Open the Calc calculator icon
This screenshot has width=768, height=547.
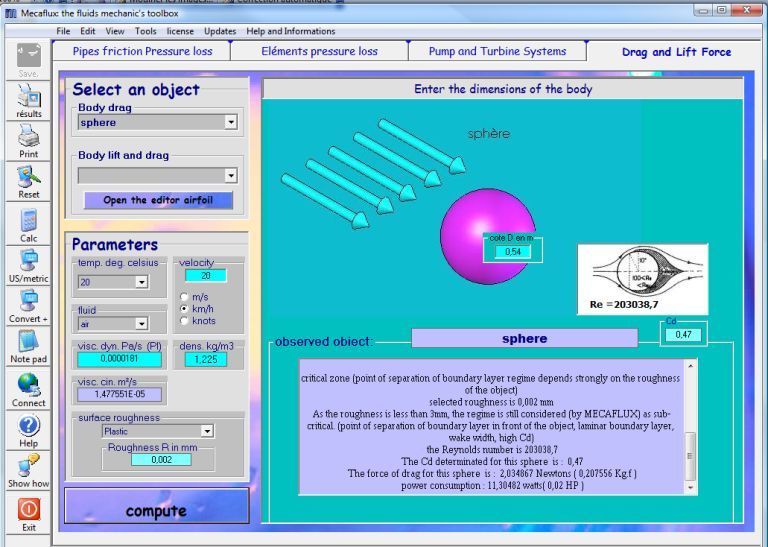coord(29,220)
